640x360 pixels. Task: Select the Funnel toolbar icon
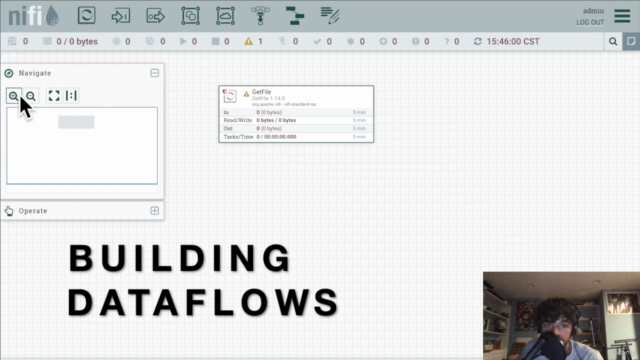pos(260,16)
